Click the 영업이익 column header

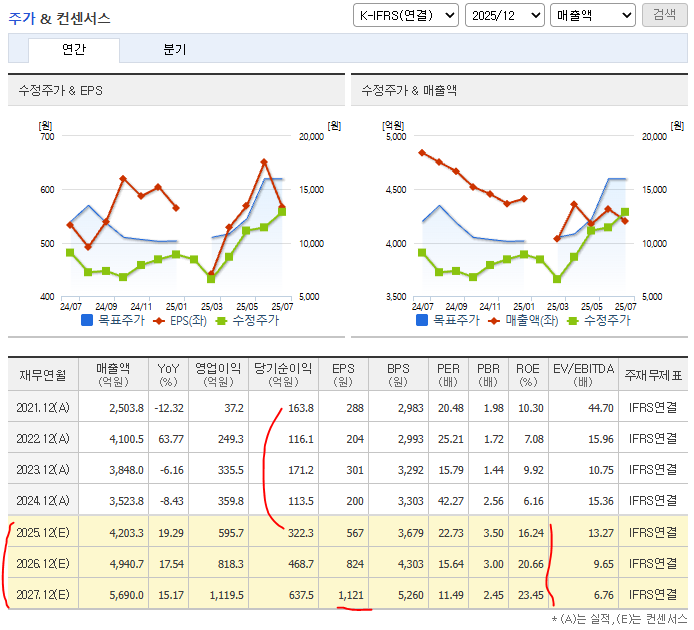(218, 375)
